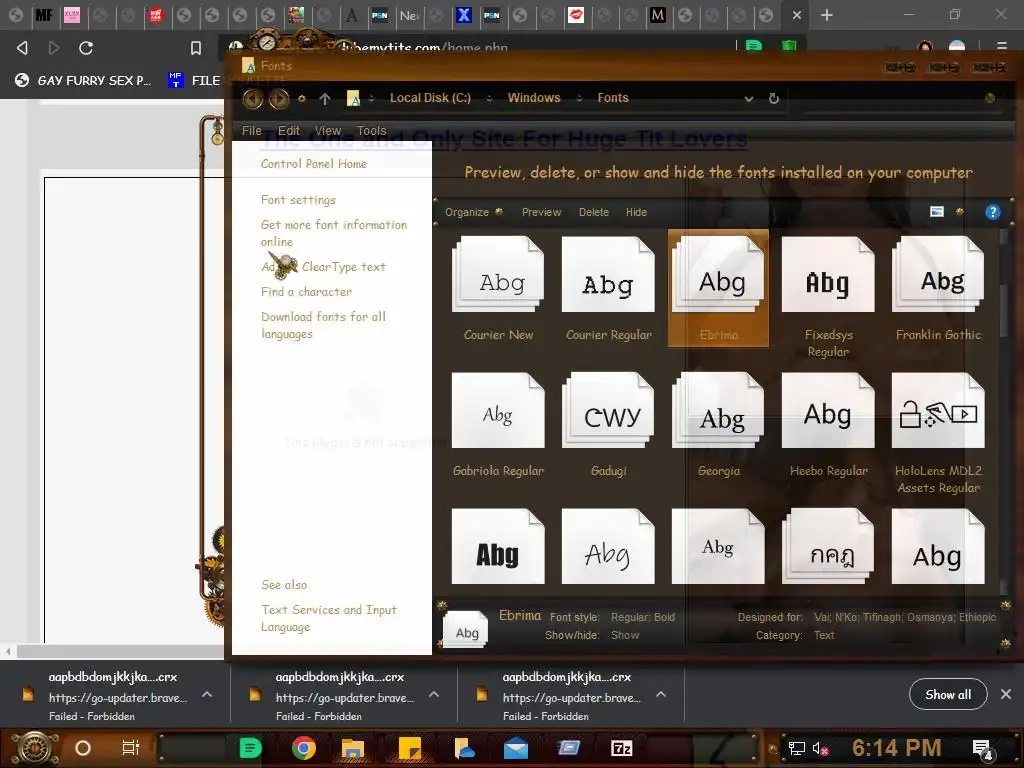
Task: Toggle the muted volume icon in tray
Action: (x=820, y=748)
